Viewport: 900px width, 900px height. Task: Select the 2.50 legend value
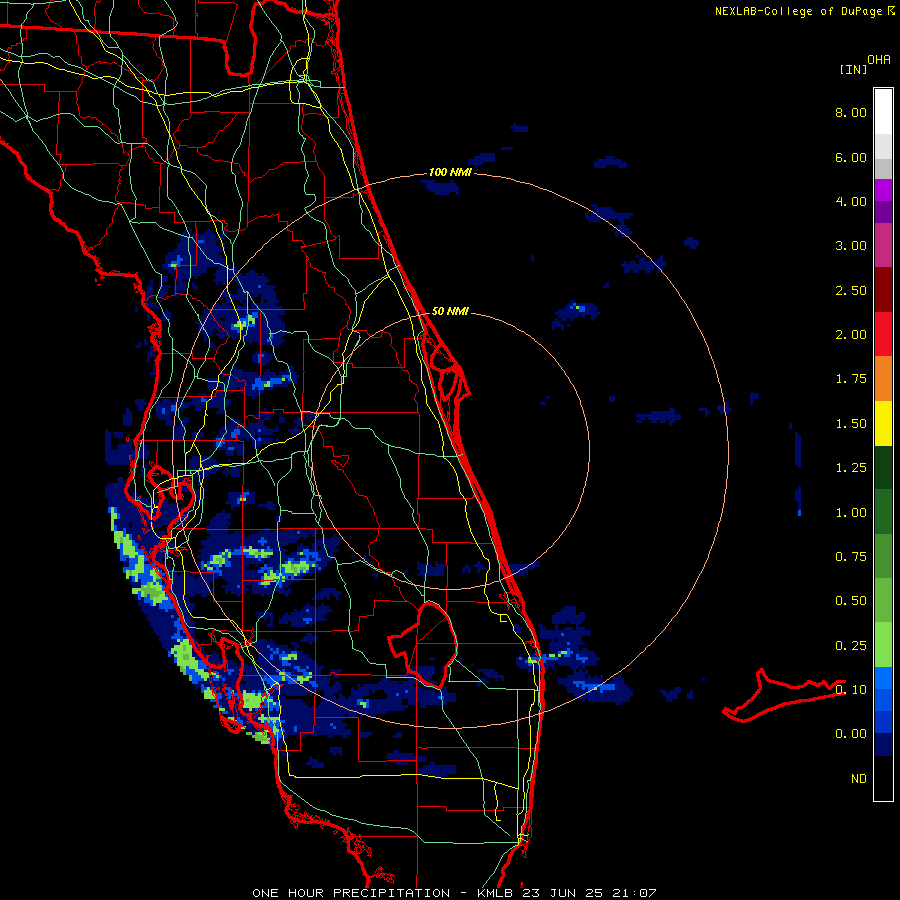coord(851,290)
